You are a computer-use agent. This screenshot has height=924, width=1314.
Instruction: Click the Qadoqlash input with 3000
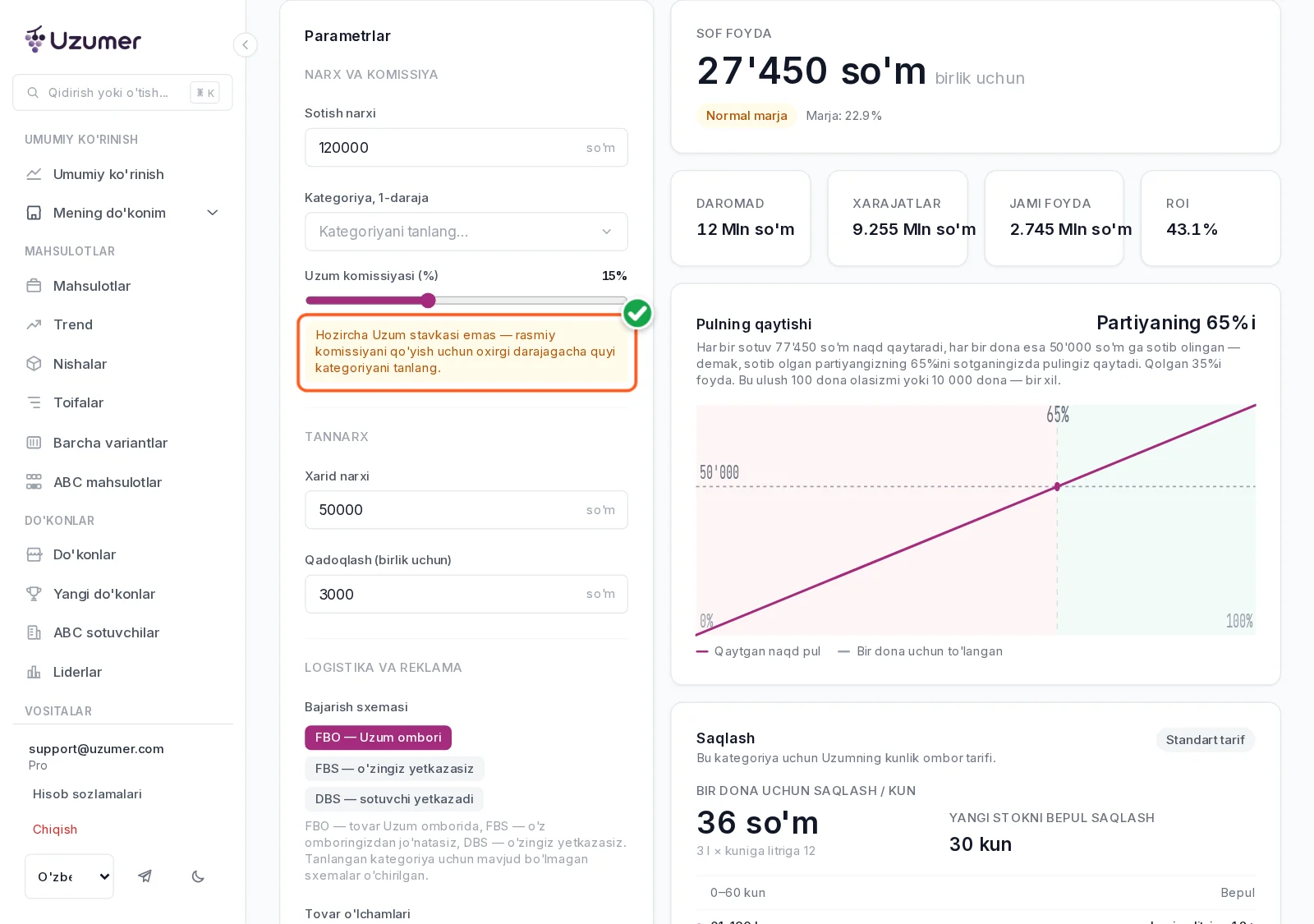[x=466, y=594]
